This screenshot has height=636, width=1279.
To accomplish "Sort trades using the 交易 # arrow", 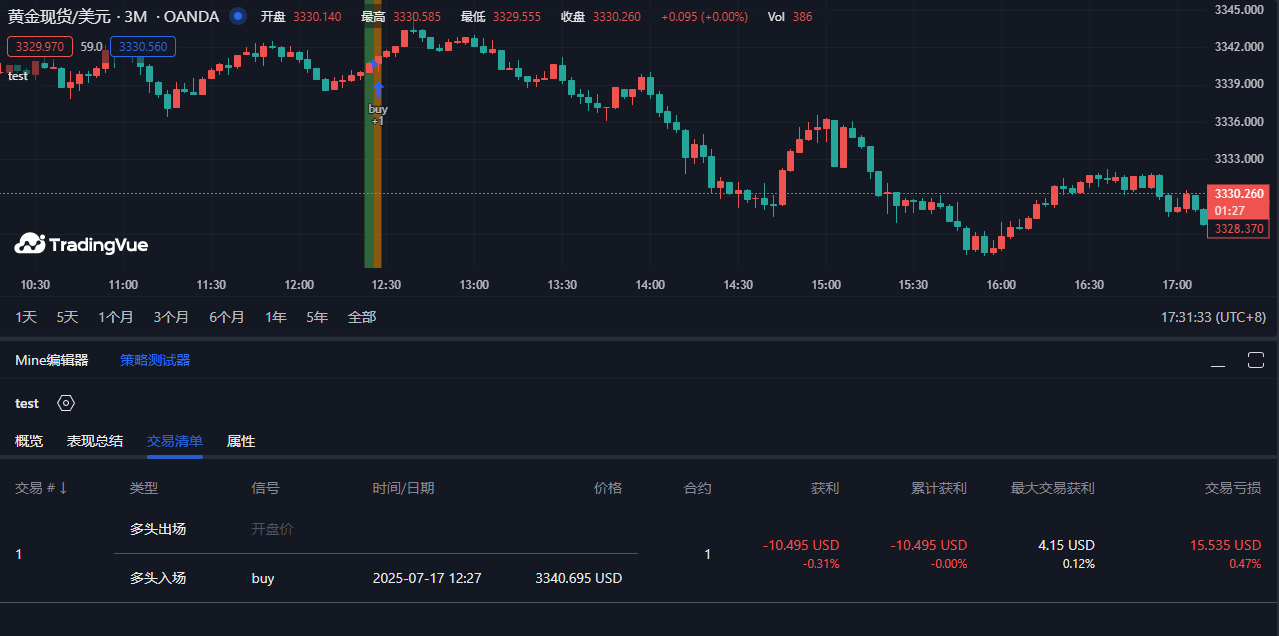I will [63, 488].
